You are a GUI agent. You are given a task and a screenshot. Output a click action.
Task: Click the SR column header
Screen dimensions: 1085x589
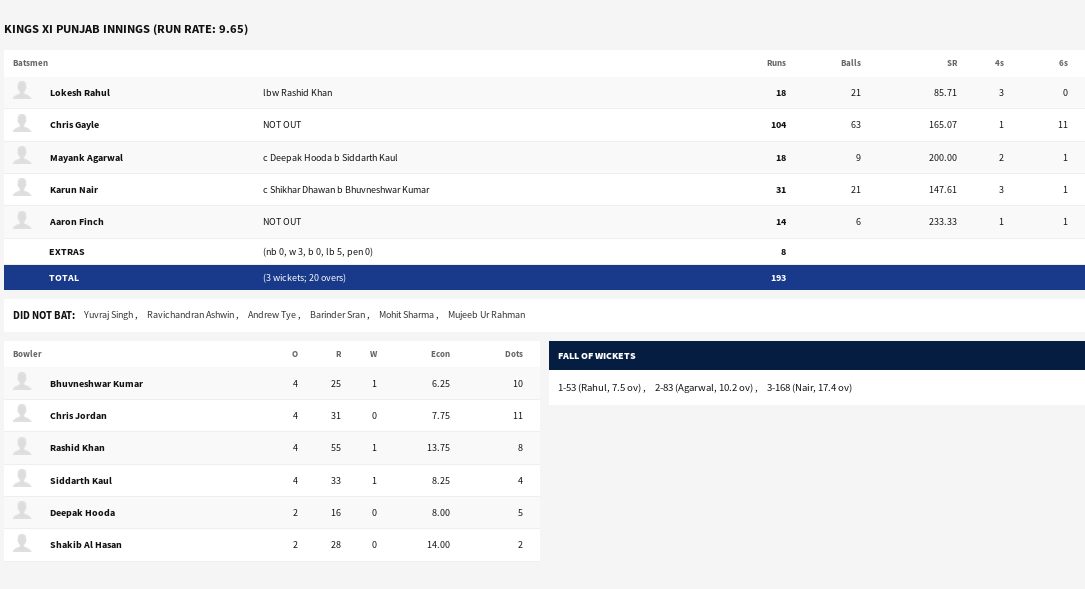[951, 63]
